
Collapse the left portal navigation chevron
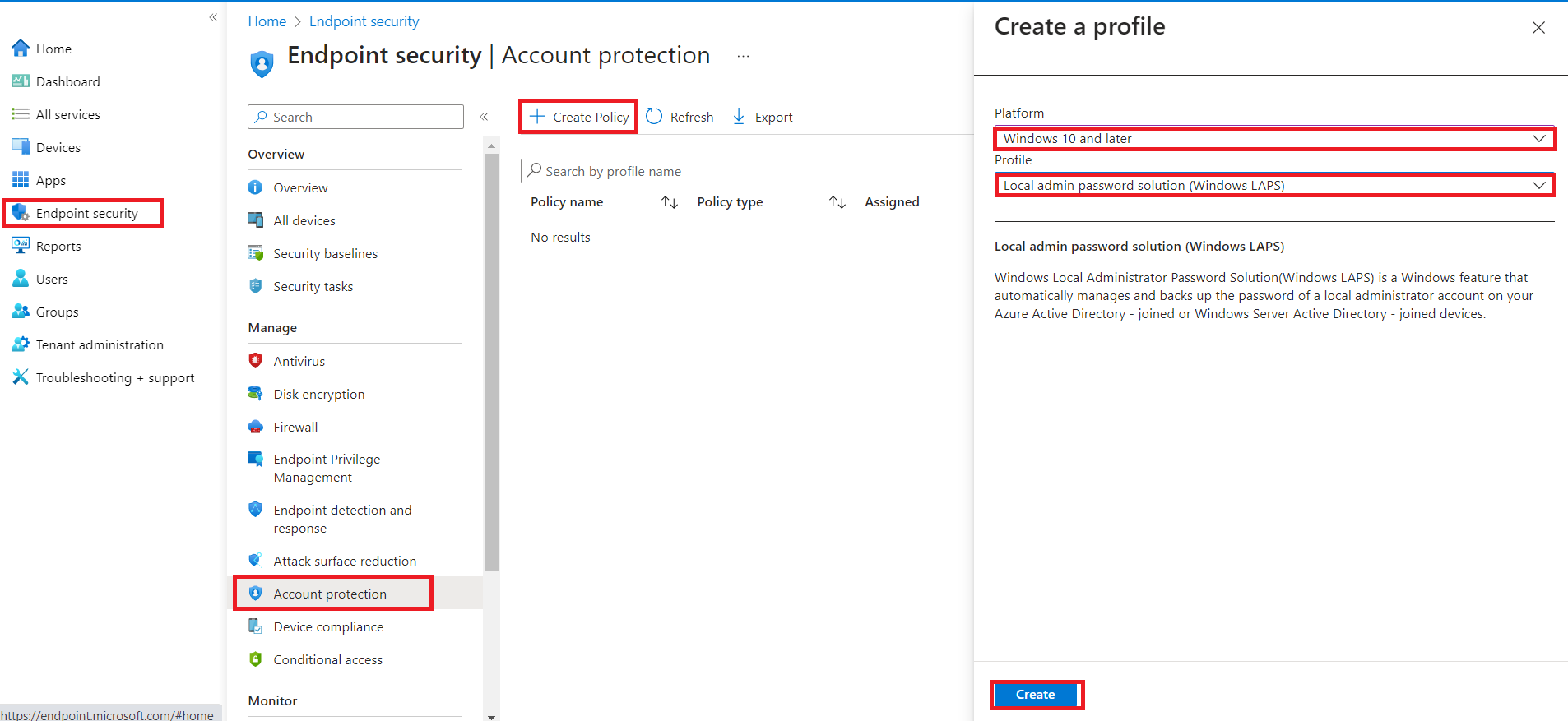coord(213,17)
